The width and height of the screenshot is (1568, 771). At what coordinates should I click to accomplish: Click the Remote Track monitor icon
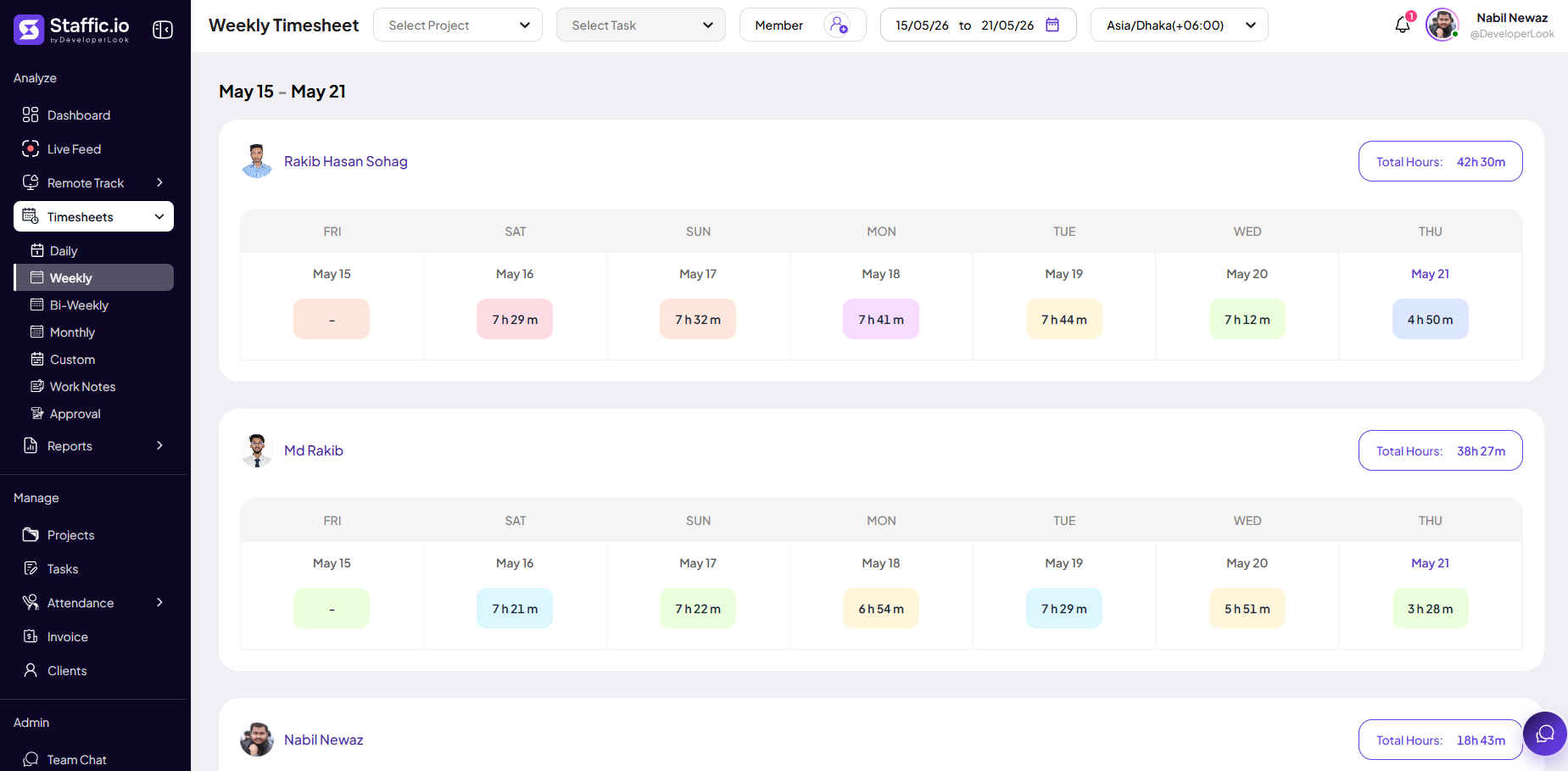pos(31,182)
